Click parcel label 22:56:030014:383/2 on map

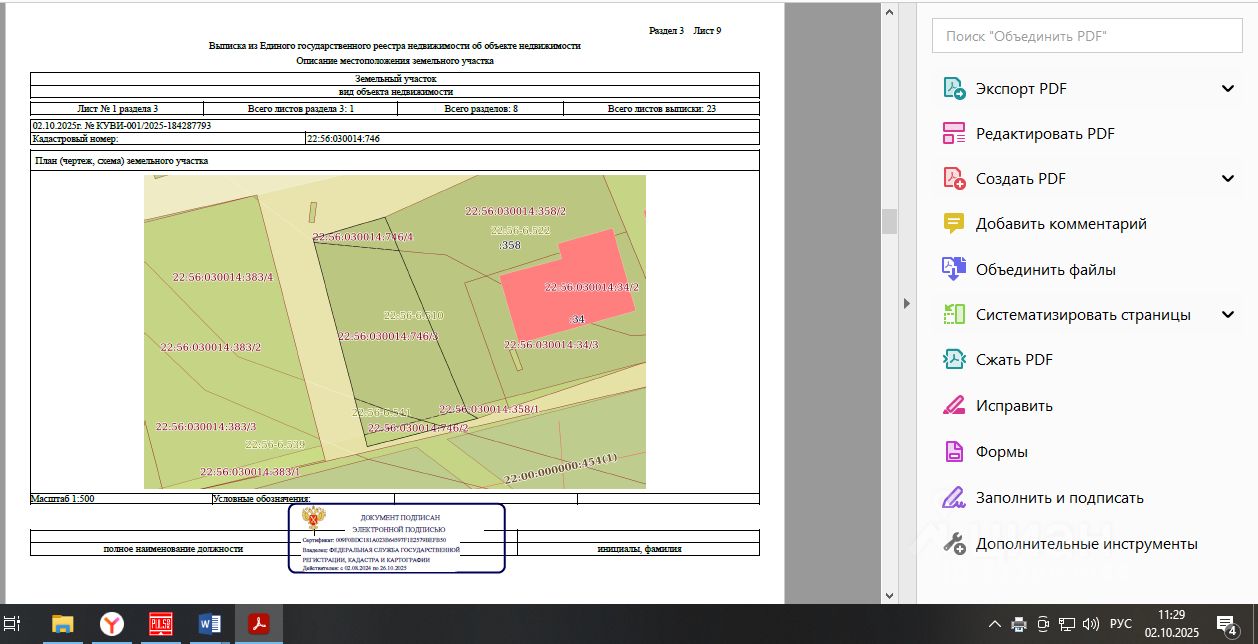point(211,347)
